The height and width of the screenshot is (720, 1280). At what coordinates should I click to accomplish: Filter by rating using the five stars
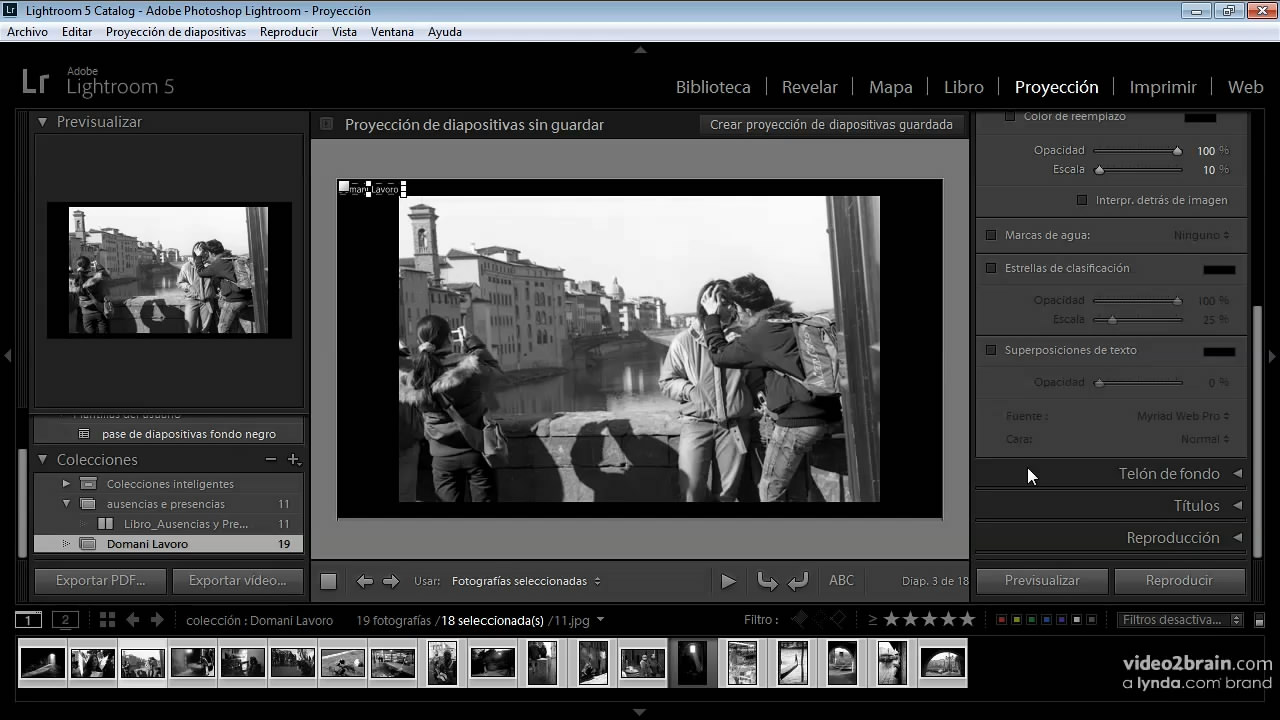click(928, 620)
